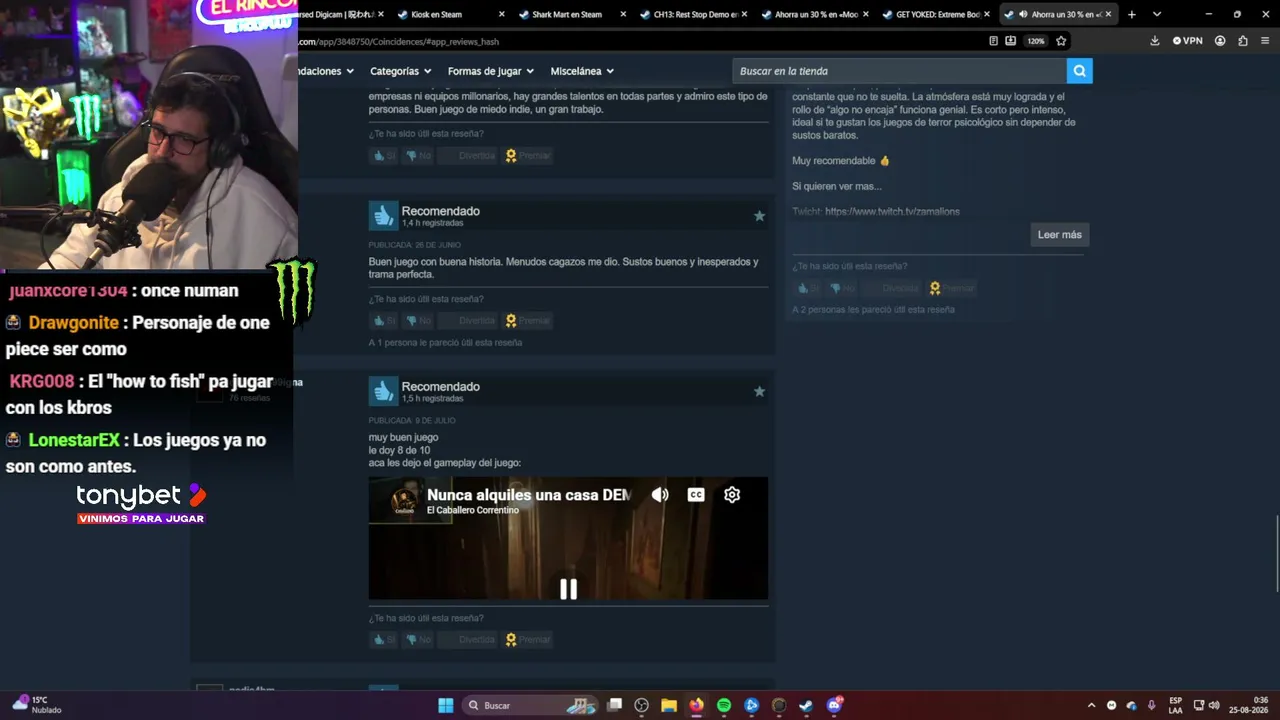Open the browser downloads panel
This screenshot has height=720, width=1280.
tap(1155, 41)
